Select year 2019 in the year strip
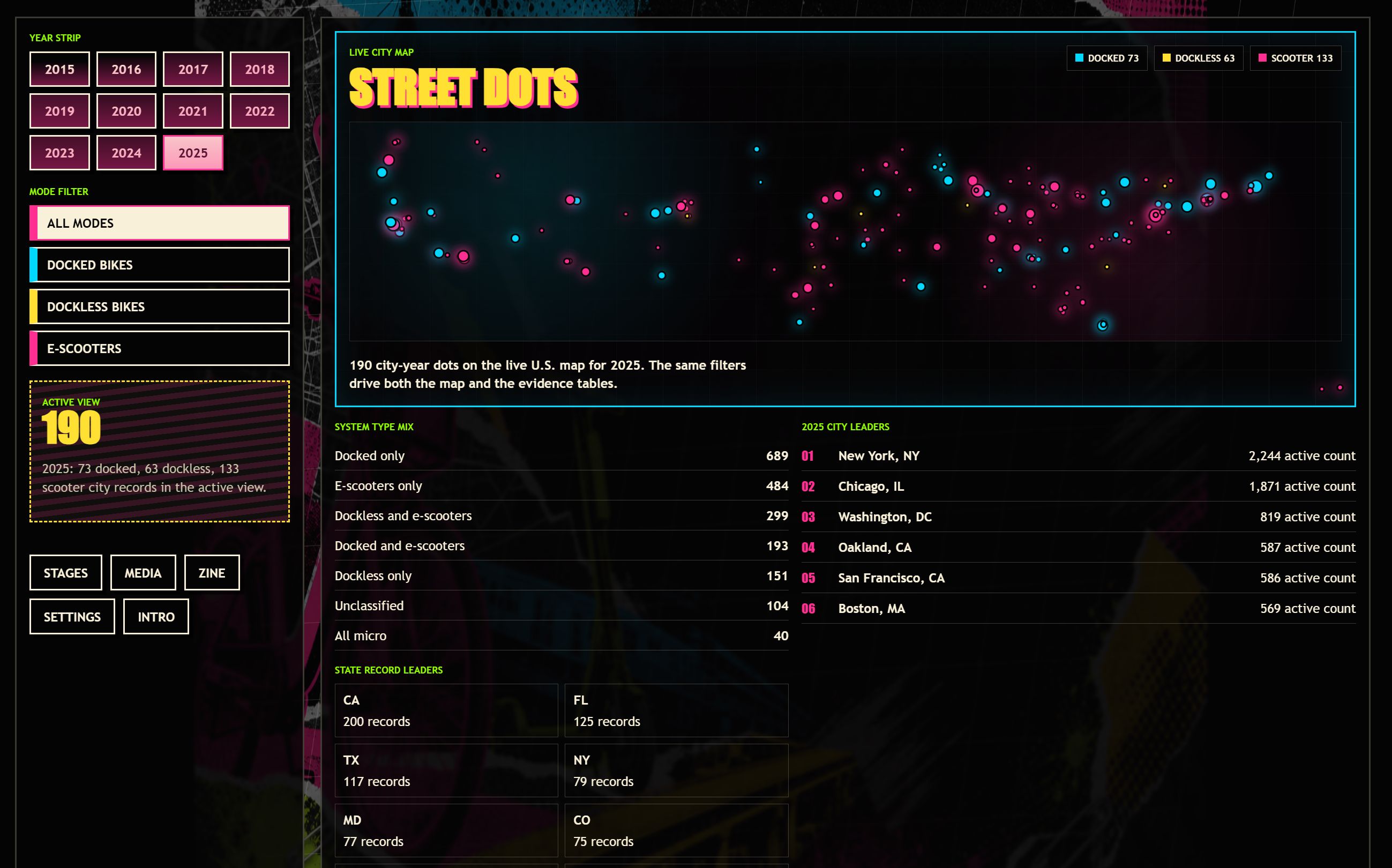 [59, 111]
